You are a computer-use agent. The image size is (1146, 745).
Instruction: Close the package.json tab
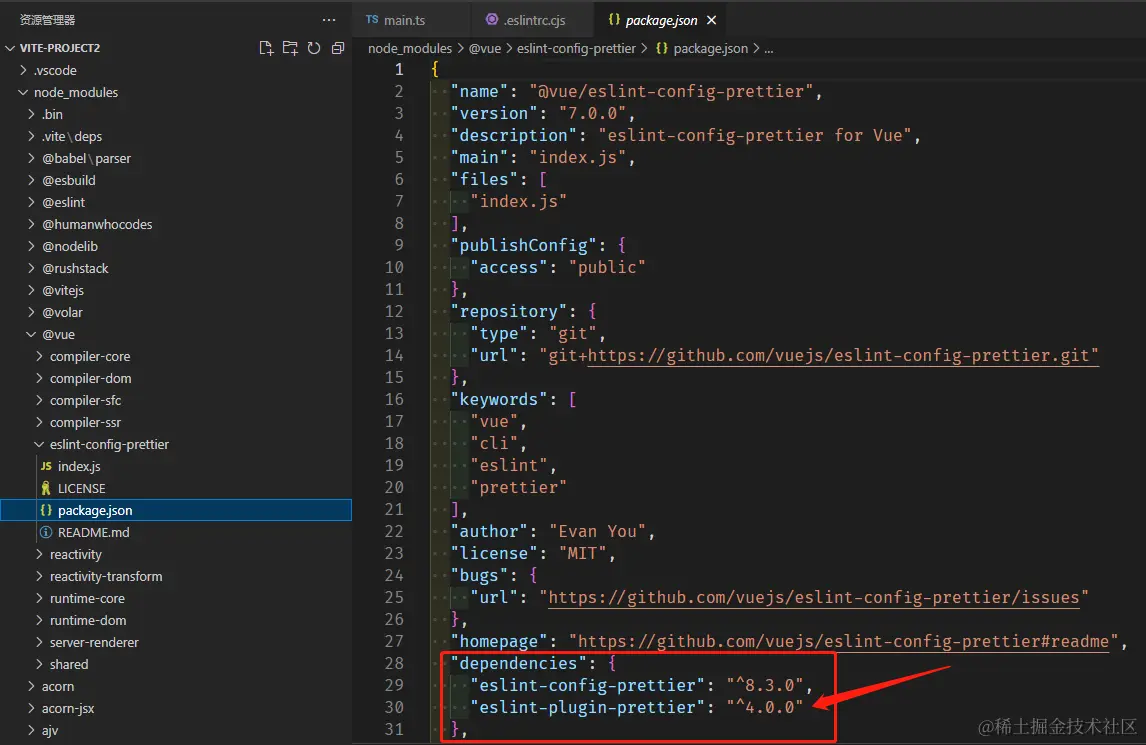[712, 20]
